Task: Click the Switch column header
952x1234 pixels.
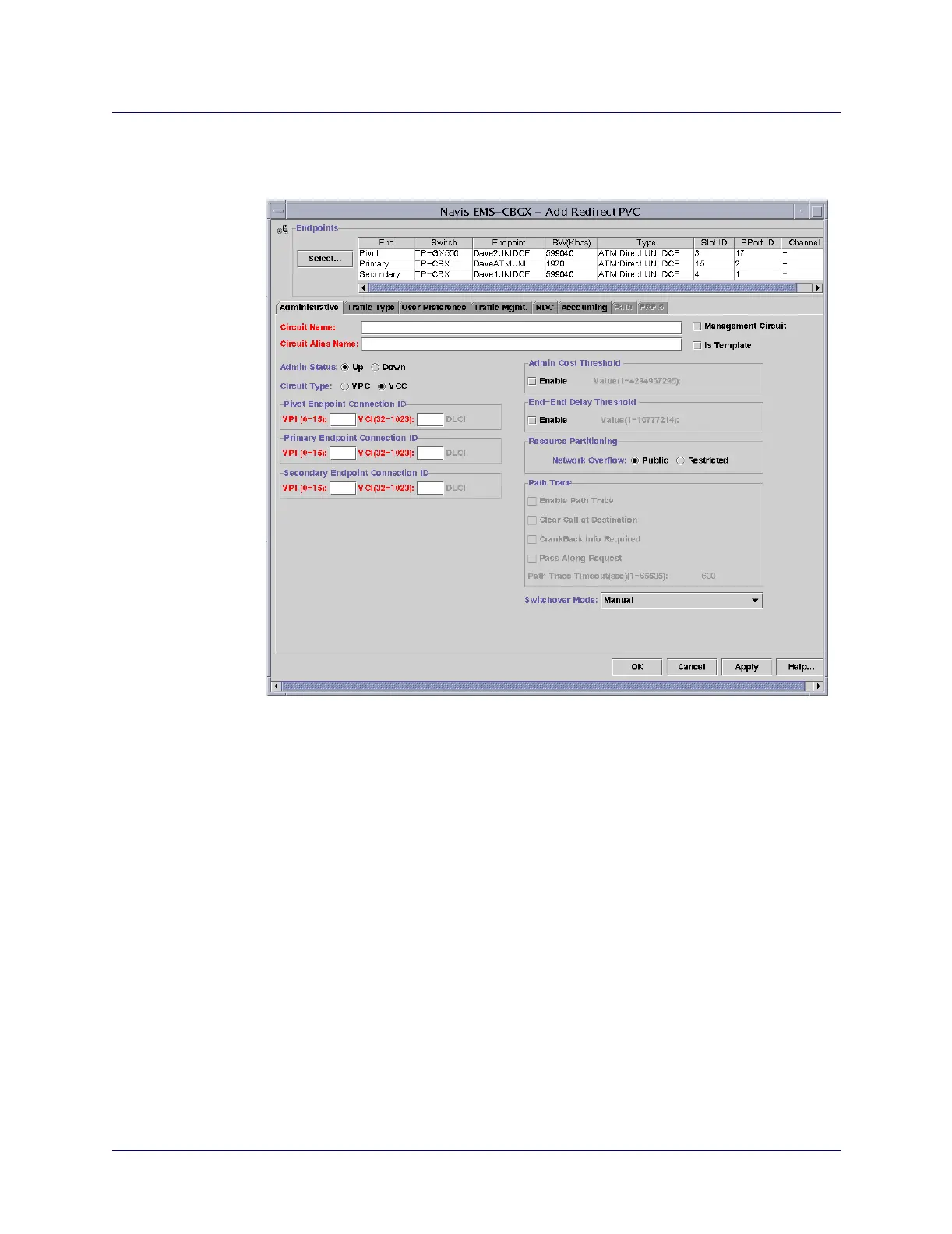Action: [443, 243]
